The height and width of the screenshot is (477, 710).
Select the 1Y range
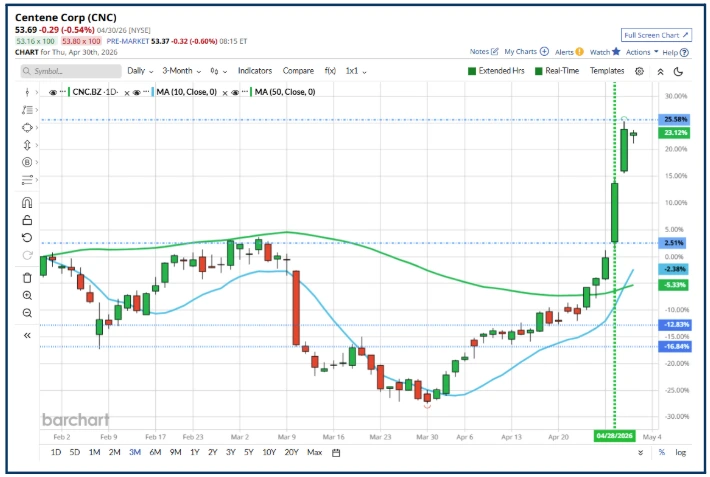[x=195, y=452]
